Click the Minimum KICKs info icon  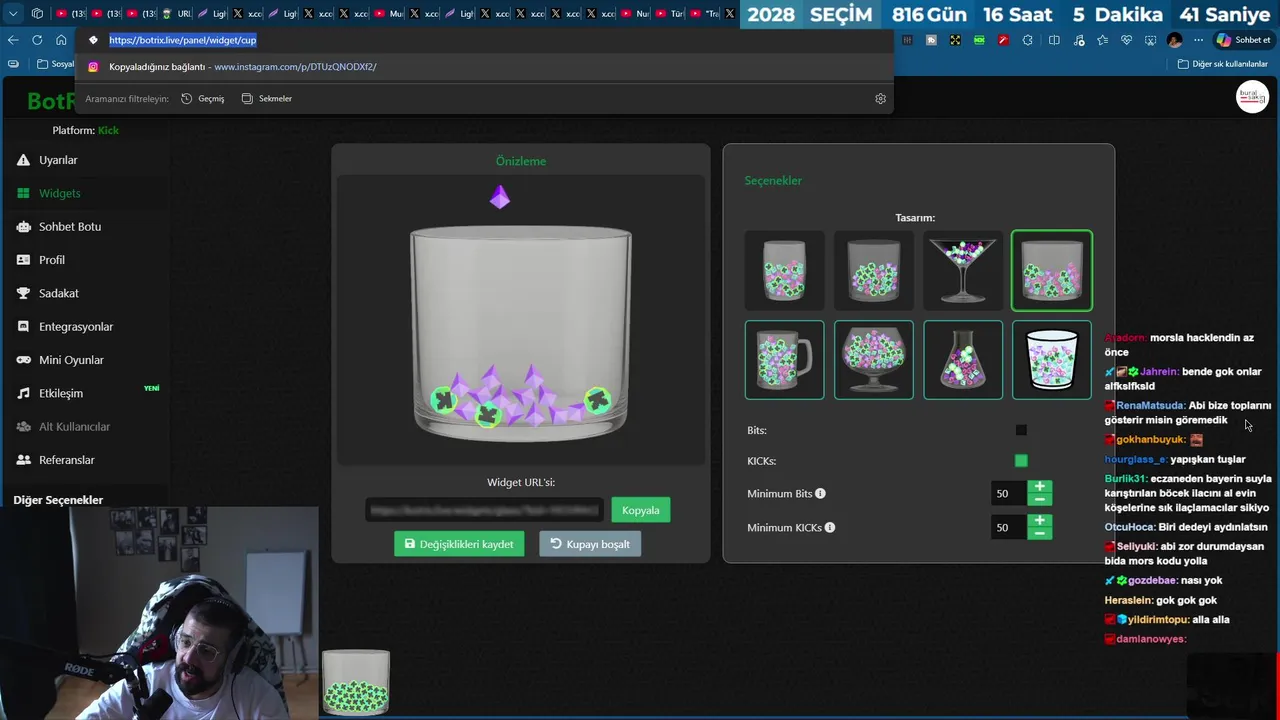point(829,527)
